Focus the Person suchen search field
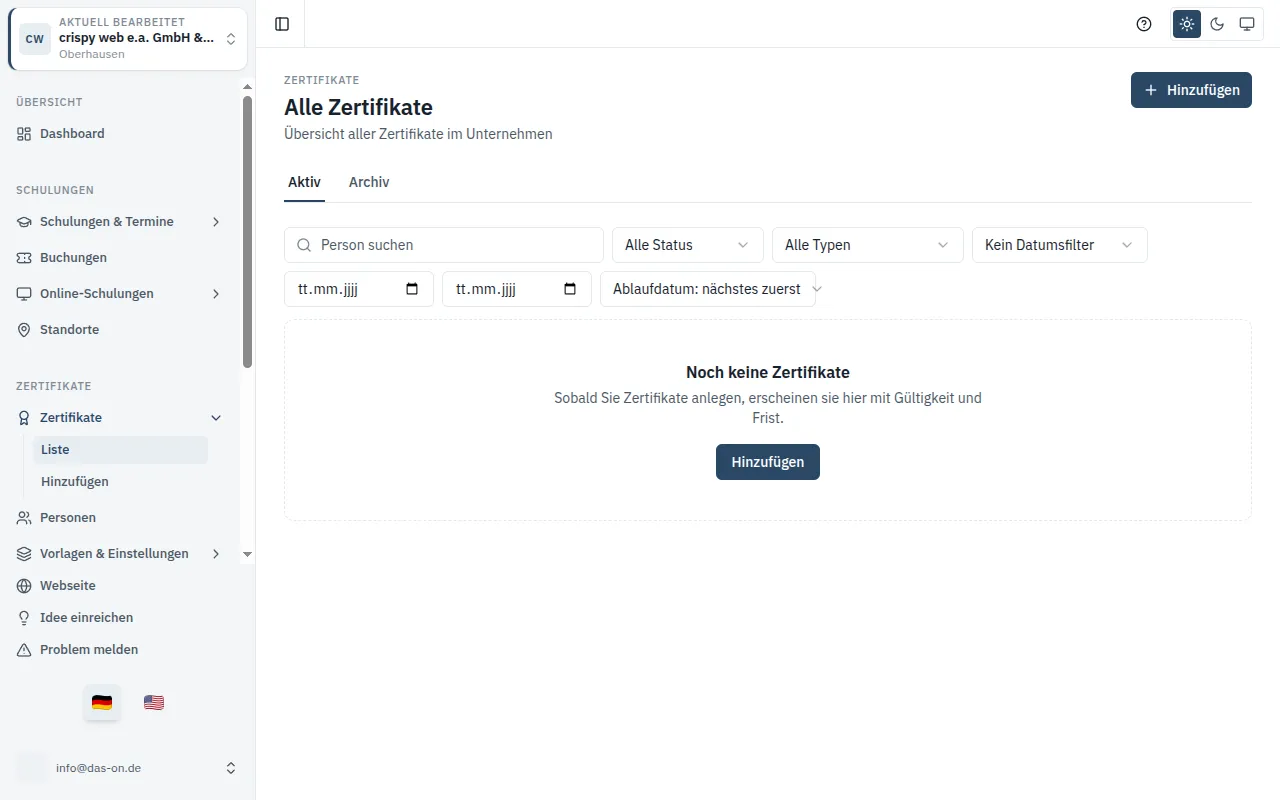 (444, 245)
